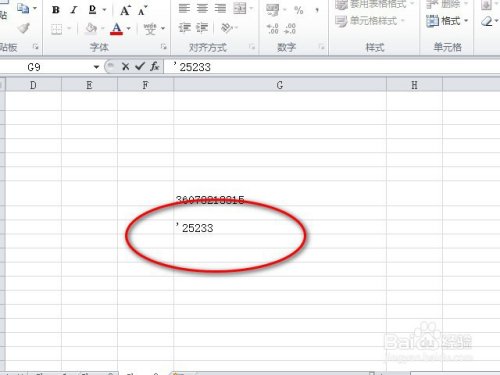Align text right

coord(220,8)
